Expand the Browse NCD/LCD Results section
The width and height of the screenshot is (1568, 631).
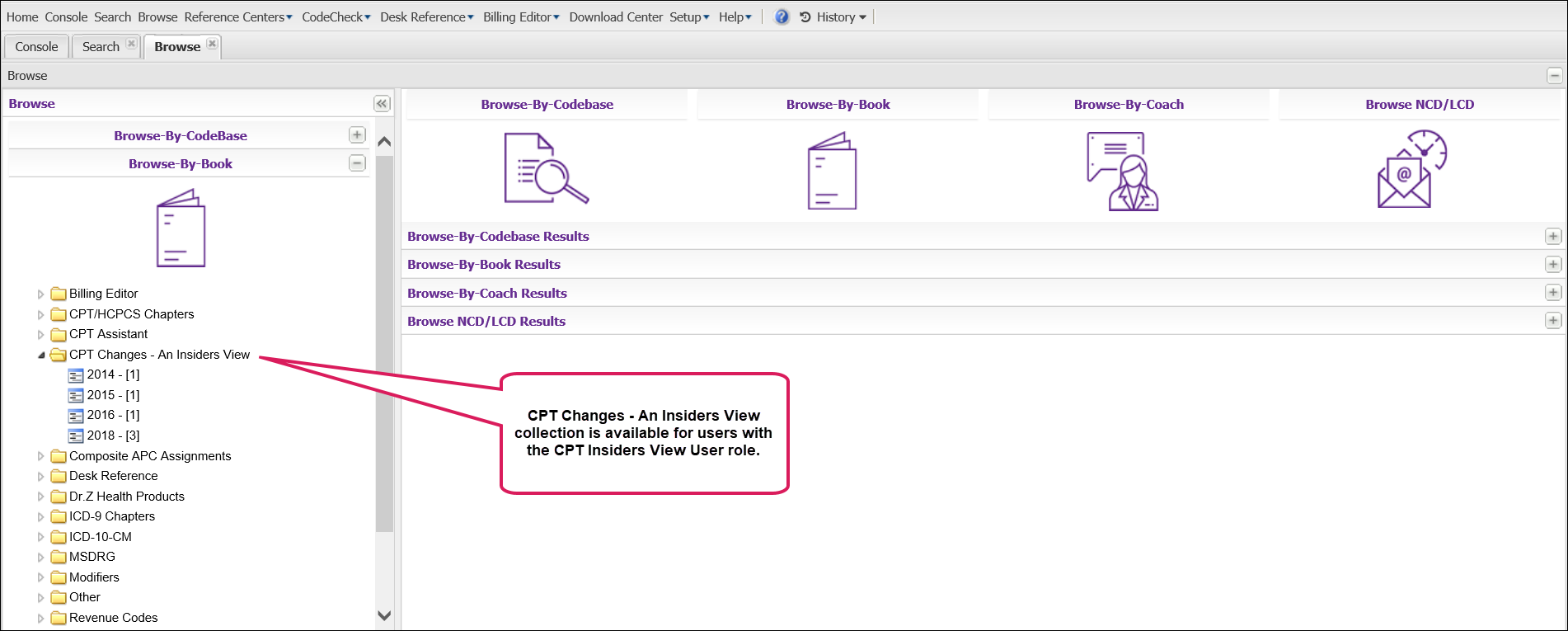1552,321
